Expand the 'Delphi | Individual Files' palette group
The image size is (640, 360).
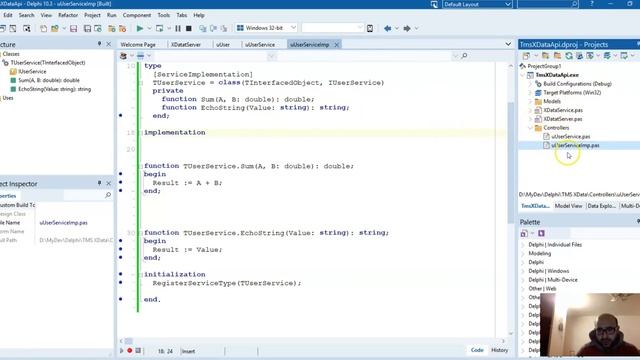pos(523,244)
